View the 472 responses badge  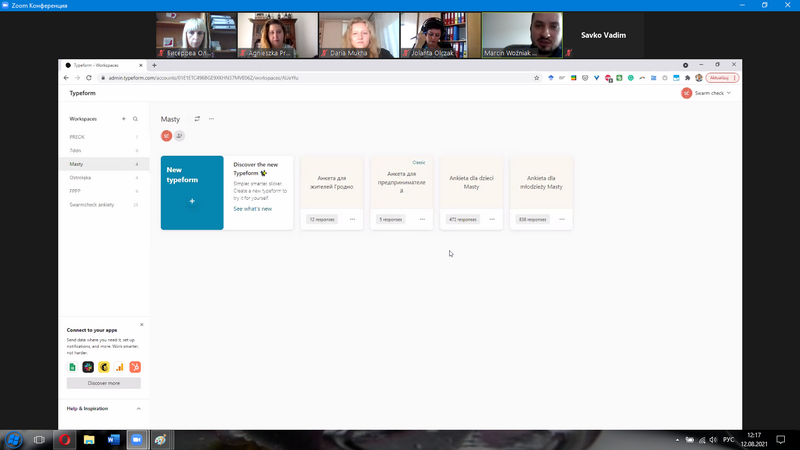tap(462, 219)
